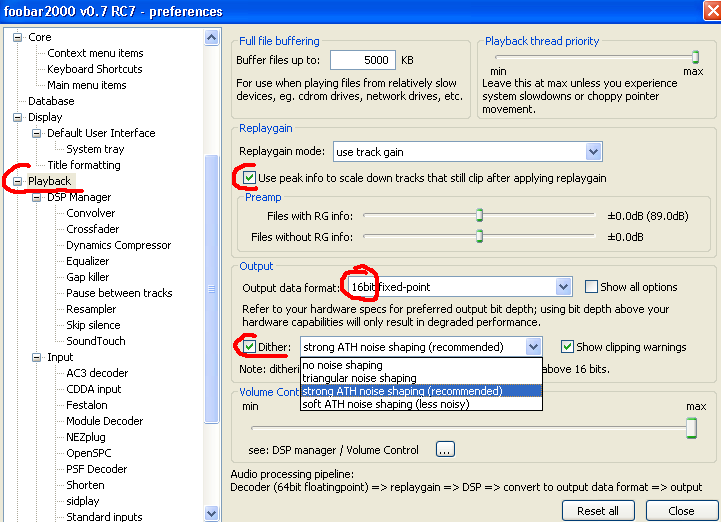
Task: Collapse the Core tree node
Action: (x=17, y=37)
